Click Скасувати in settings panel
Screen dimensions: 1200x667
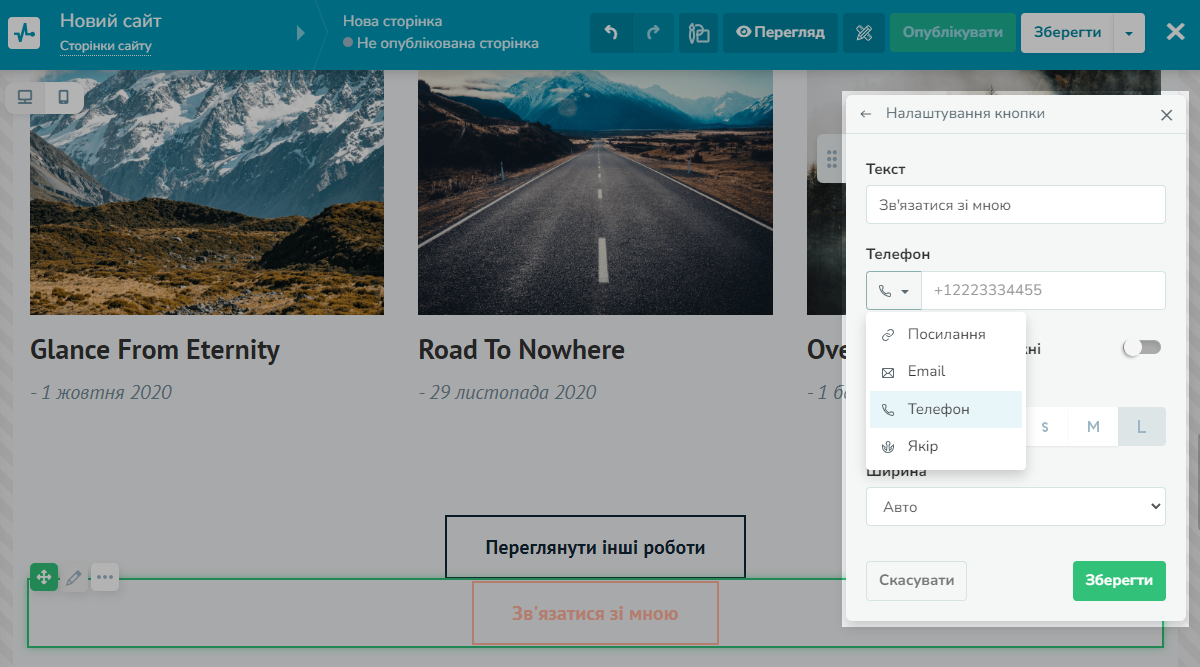(916, 580)
